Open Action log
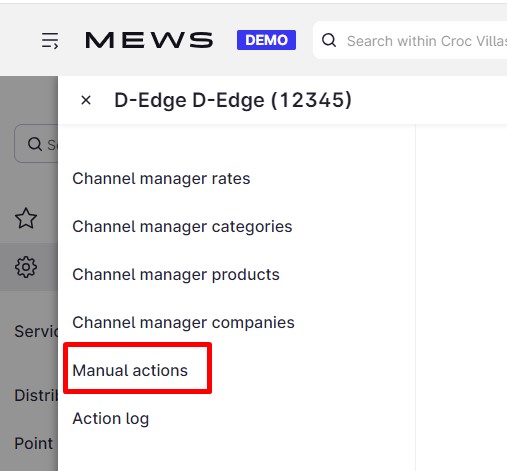507x471 pixels. [111, 419]
